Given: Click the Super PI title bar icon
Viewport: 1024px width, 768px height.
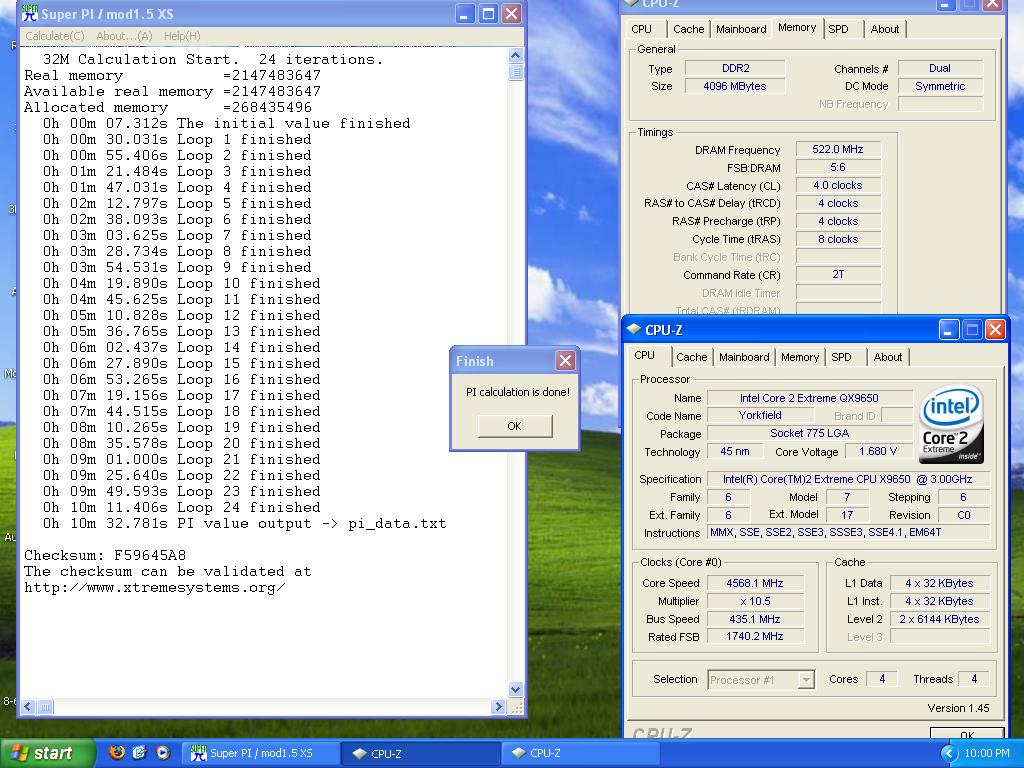Looking at the screenshot, I should coord(29,13).
